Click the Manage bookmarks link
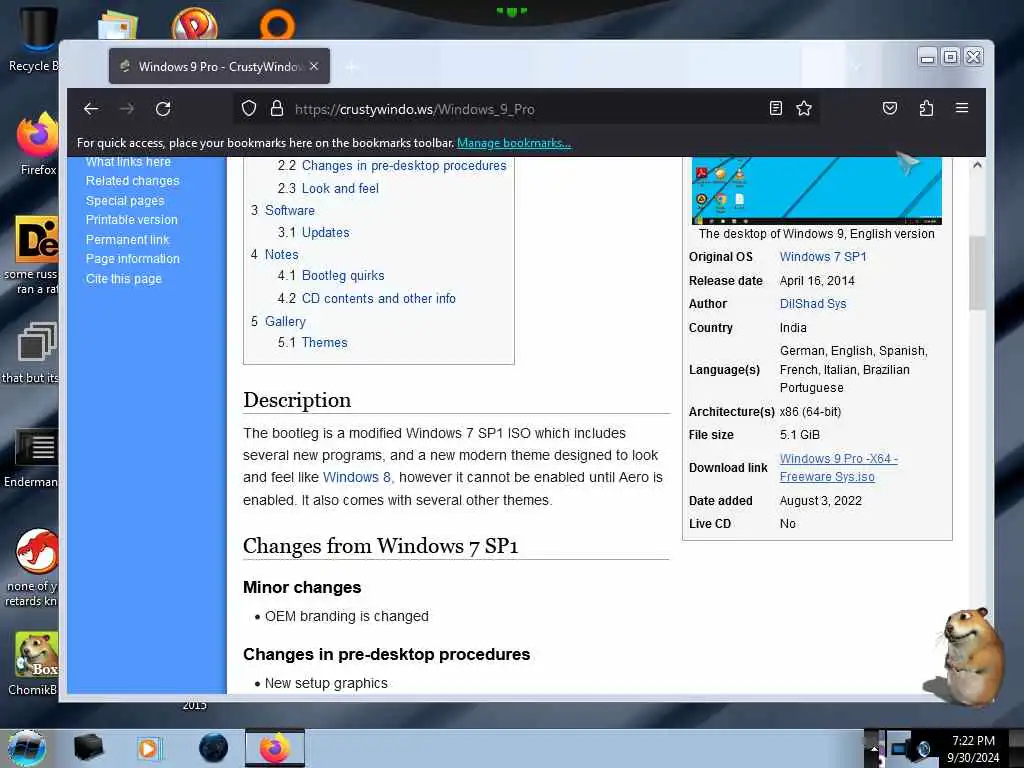 (514, 143)
